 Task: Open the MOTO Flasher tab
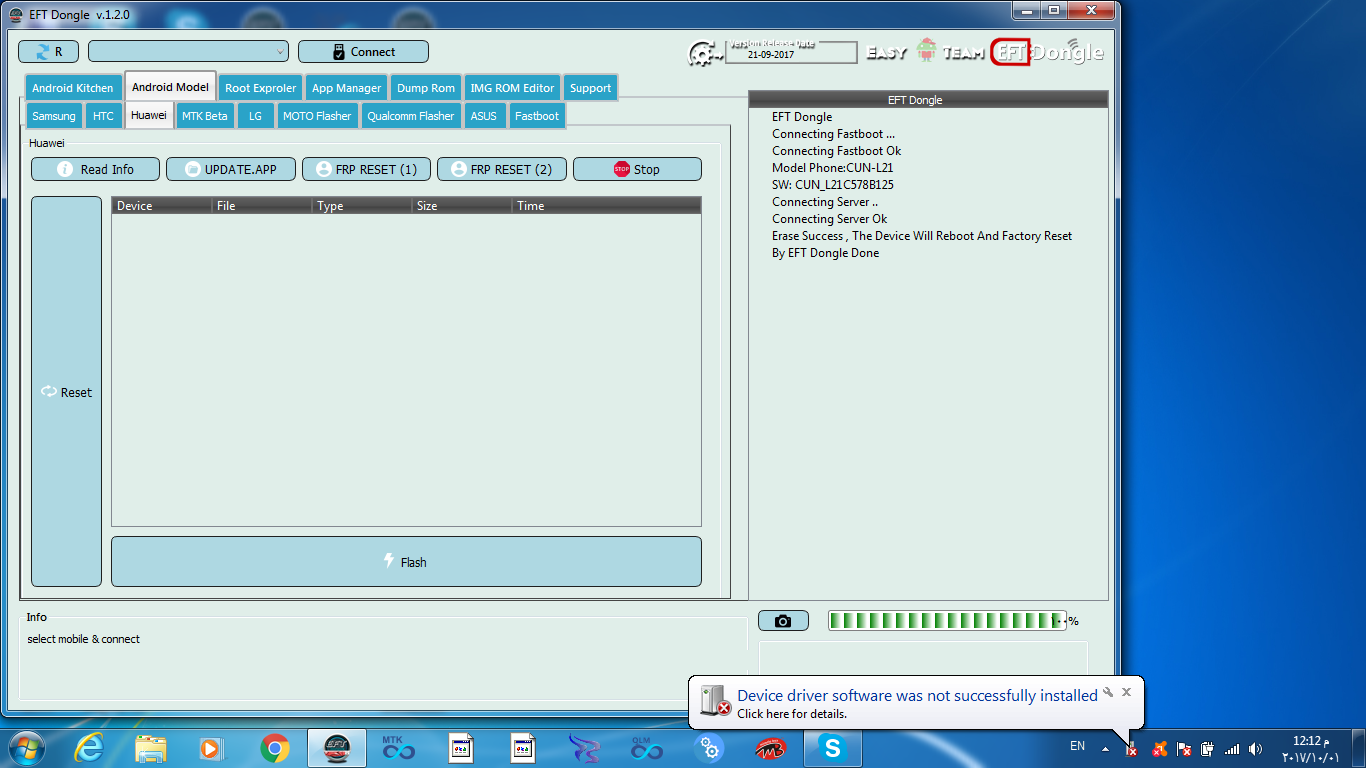317,116
